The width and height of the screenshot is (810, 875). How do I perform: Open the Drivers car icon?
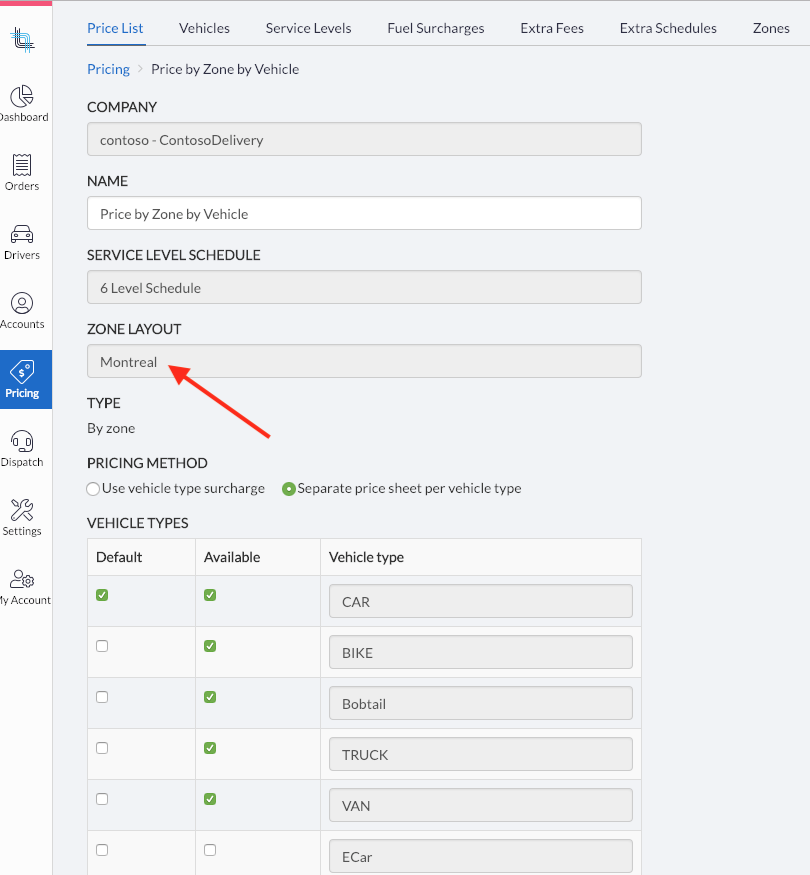22,234
